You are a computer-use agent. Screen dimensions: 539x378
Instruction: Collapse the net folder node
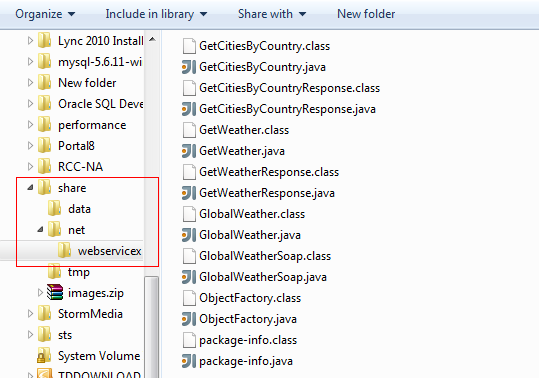tap(41, 230)
